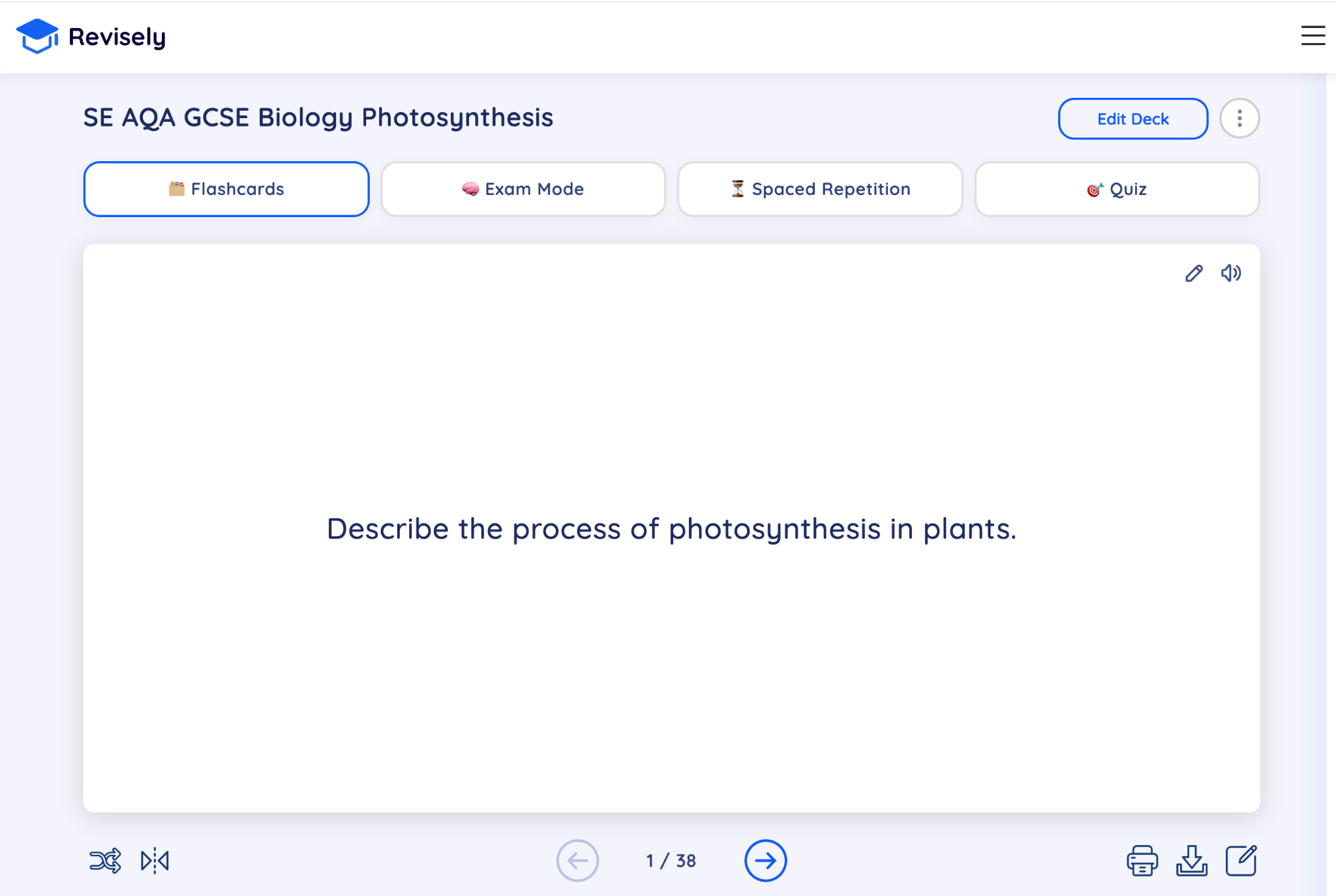The image size is (1336, 896).
Task: Switch to the Flashcards tab
Action: 226,189
